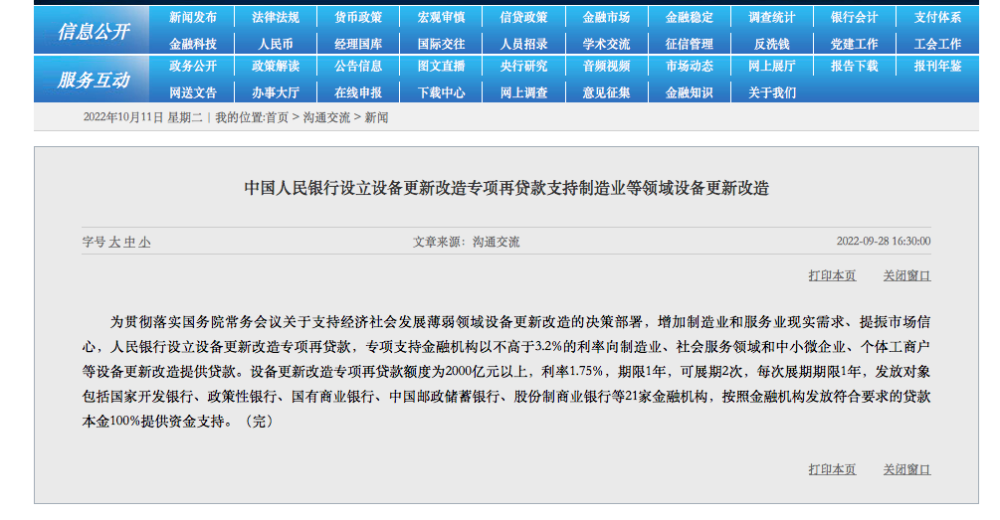Select the 信贷政策 menu item
Image resolution: width=1000 pixels, height=520 pixels.
(x=524, y=17)
